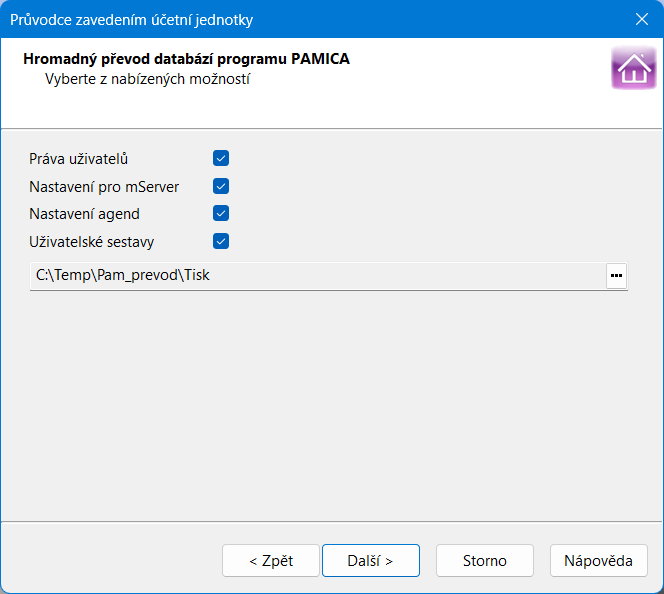
Task: Disable the Nastavení agend checkbox
Action: pyautogui.click(x=222, y=213)
